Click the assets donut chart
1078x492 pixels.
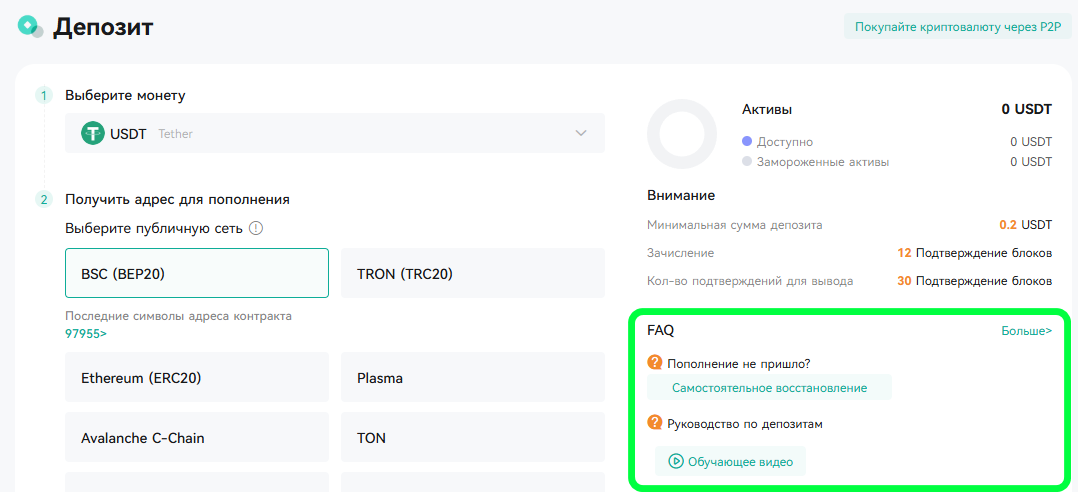[682, 134]
